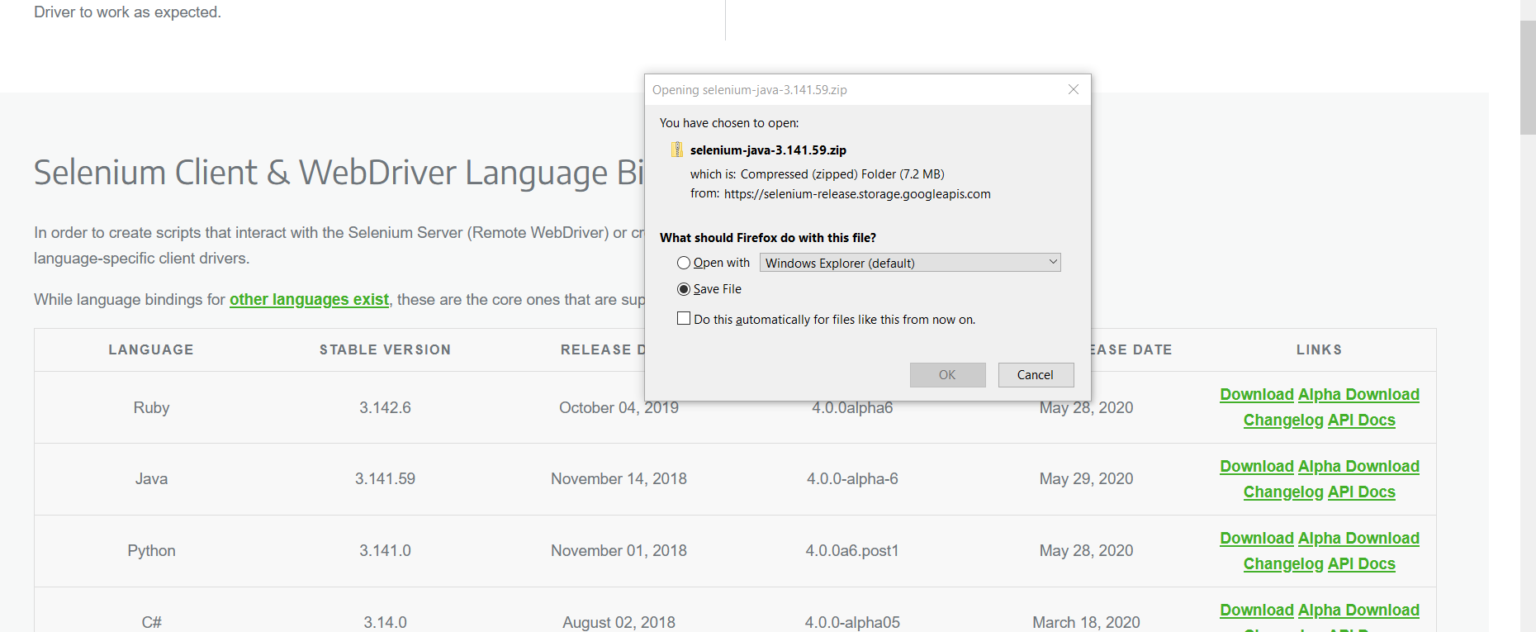View the Ruby Changelog
This screenshot has height=632, width=1536.
(1283, 420)
